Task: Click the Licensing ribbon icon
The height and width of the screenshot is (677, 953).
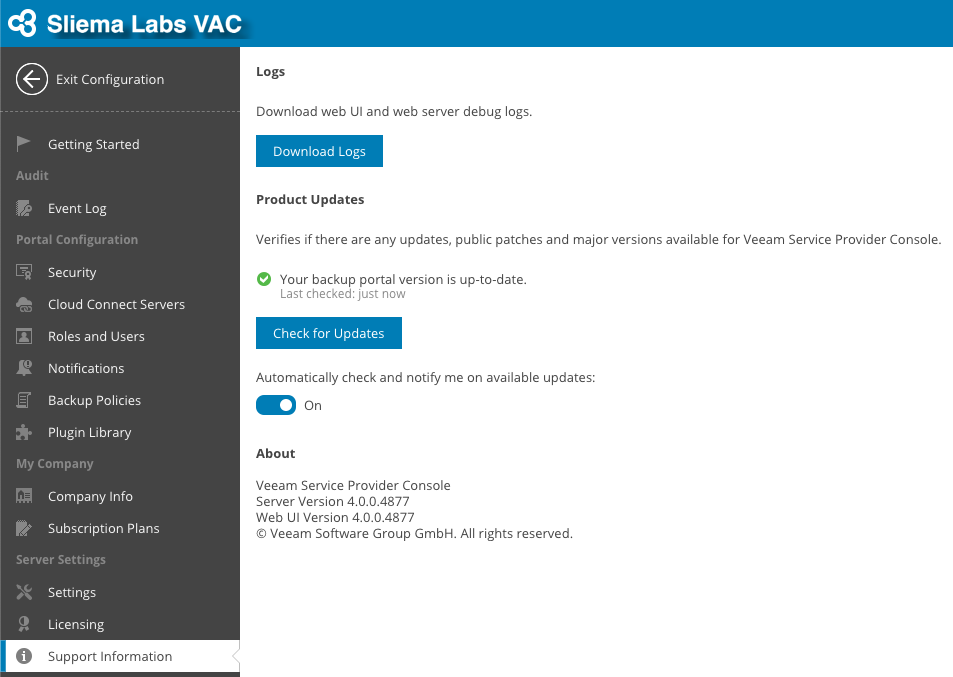Action: [x=24, y=624]
